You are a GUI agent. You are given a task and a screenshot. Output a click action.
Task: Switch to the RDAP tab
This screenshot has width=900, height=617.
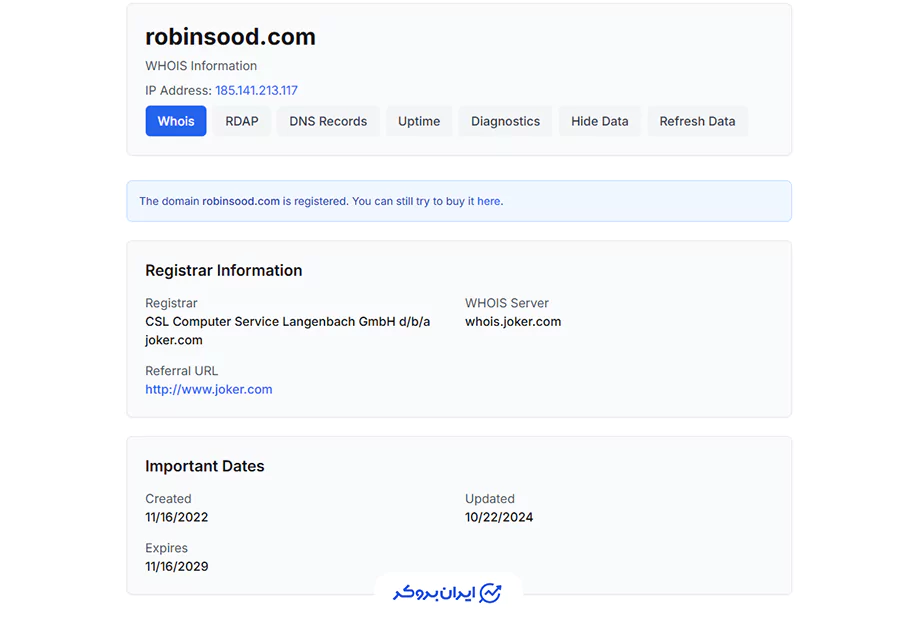coord(241,121)
